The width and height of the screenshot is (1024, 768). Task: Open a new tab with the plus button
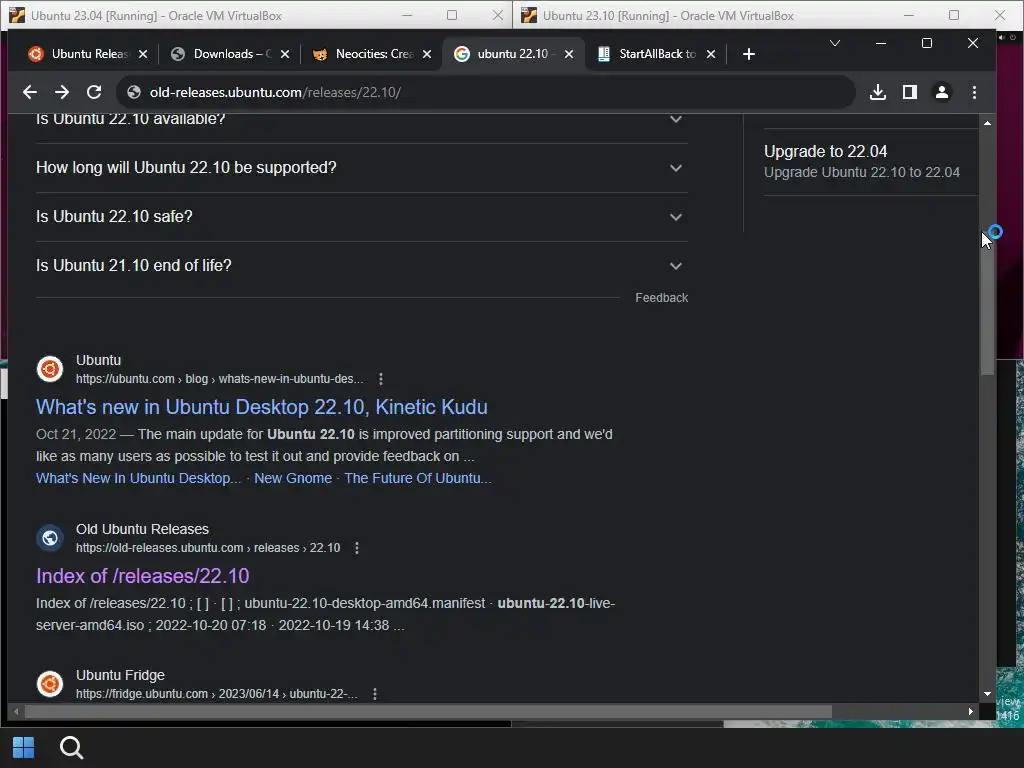coord(748,54)
